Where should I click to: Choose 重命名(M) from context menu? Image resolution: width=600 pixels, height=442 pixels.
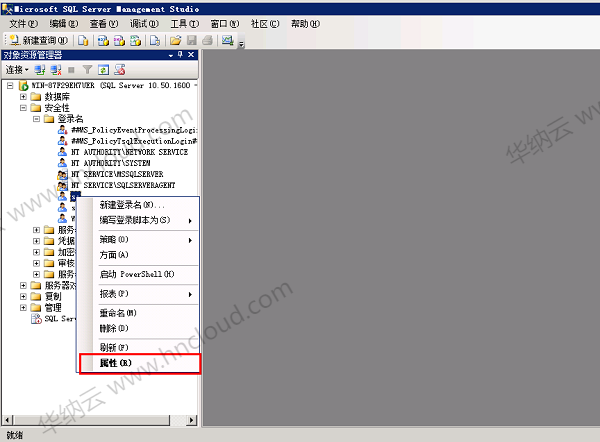point(139,313)
